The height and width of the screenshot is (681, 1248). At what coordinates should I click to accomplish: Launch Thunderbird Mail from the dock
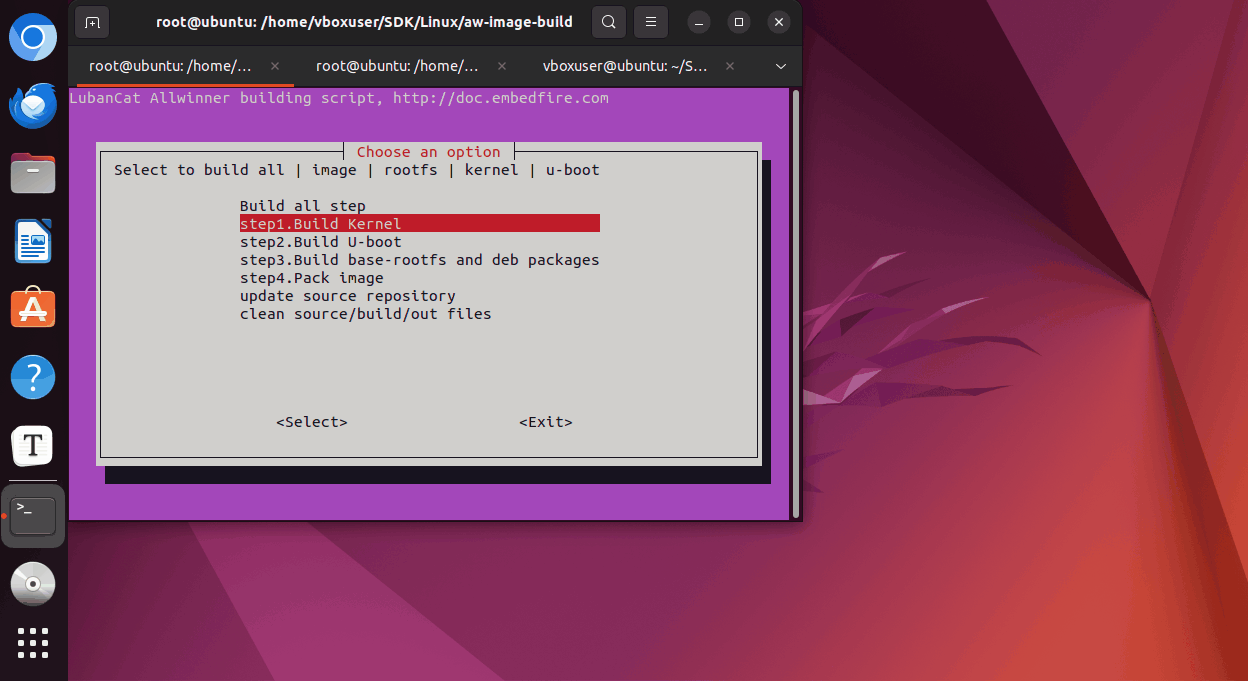tap(33, 106)
